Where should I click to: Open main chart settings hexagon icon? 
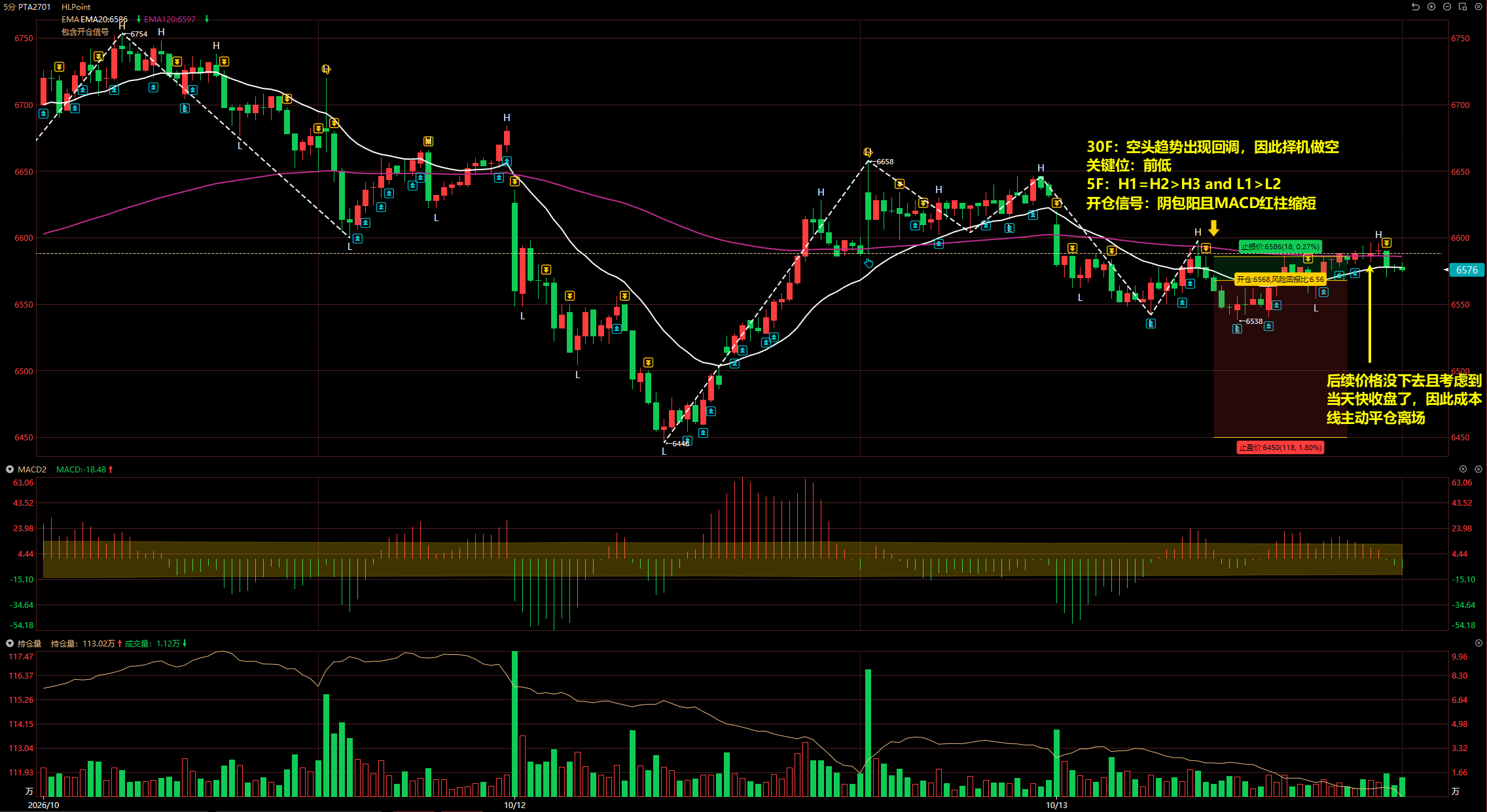tap(1478, 7)
